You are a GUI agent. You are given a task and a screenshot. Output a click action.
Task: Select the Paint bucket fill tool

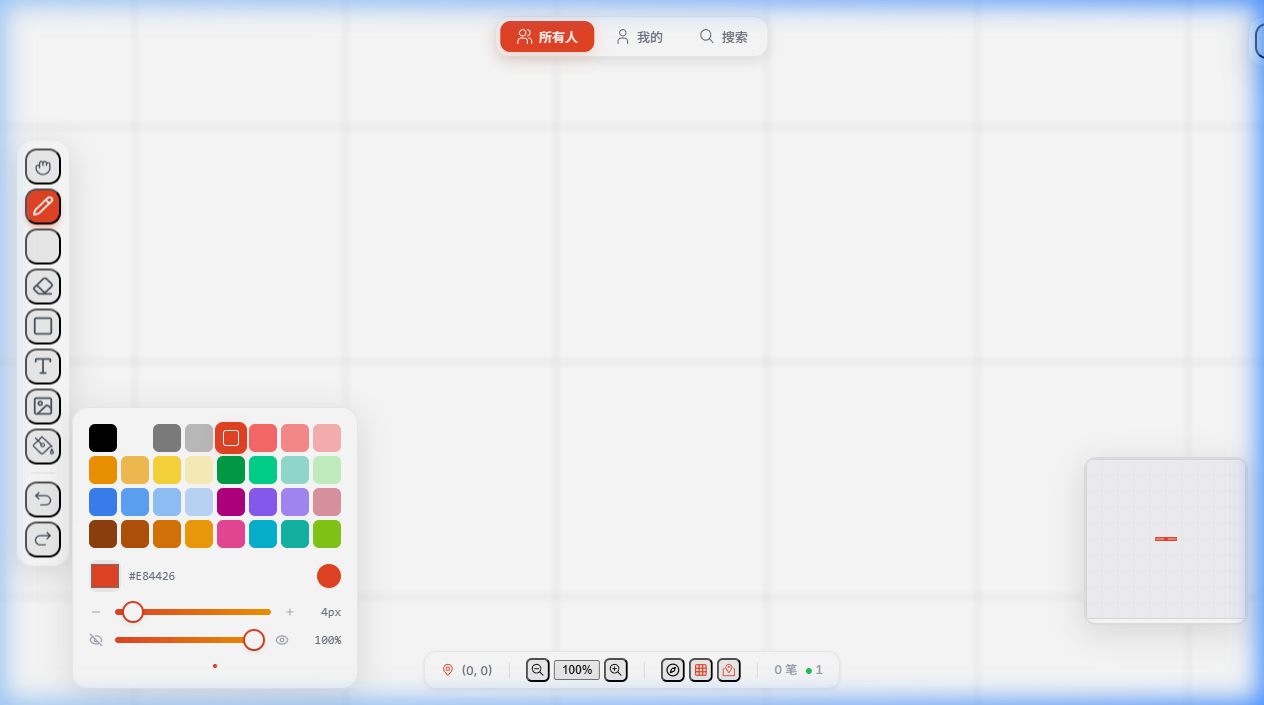pos(43,446)
